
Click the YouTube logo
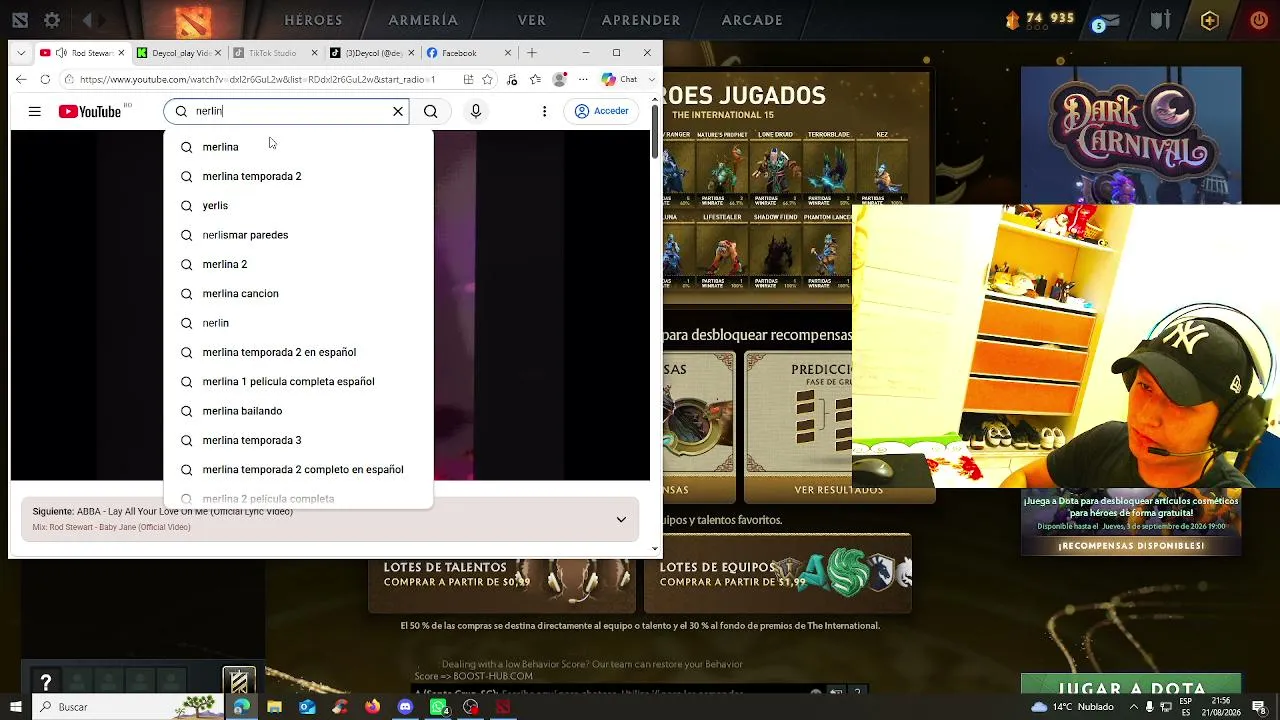[90, 111]
